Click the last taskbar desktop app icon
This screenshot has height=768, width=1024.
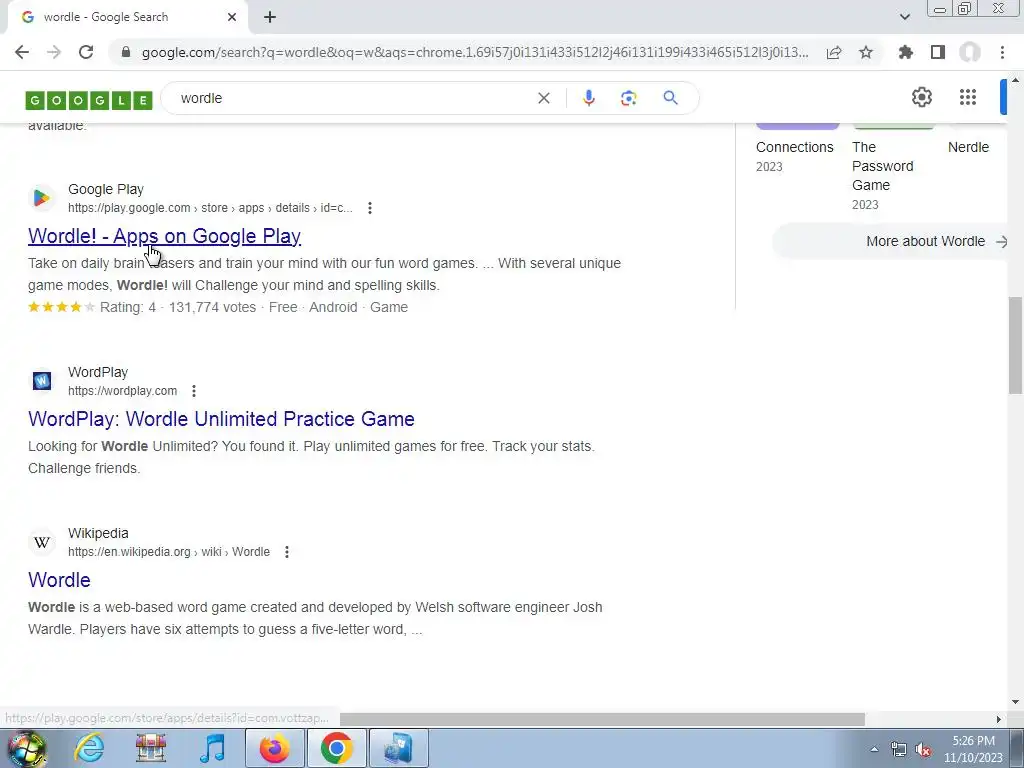[398, 748]
